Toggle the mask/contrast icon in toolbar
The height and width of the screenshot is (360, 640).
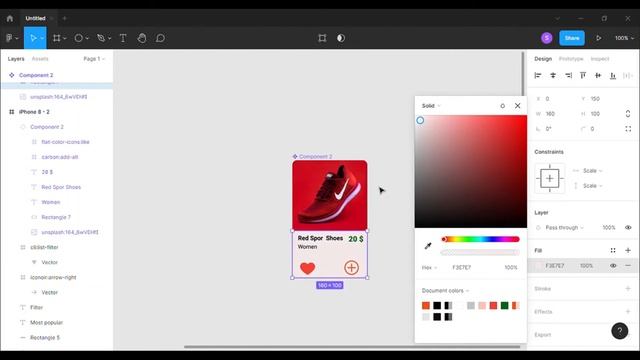coord(341,38)
